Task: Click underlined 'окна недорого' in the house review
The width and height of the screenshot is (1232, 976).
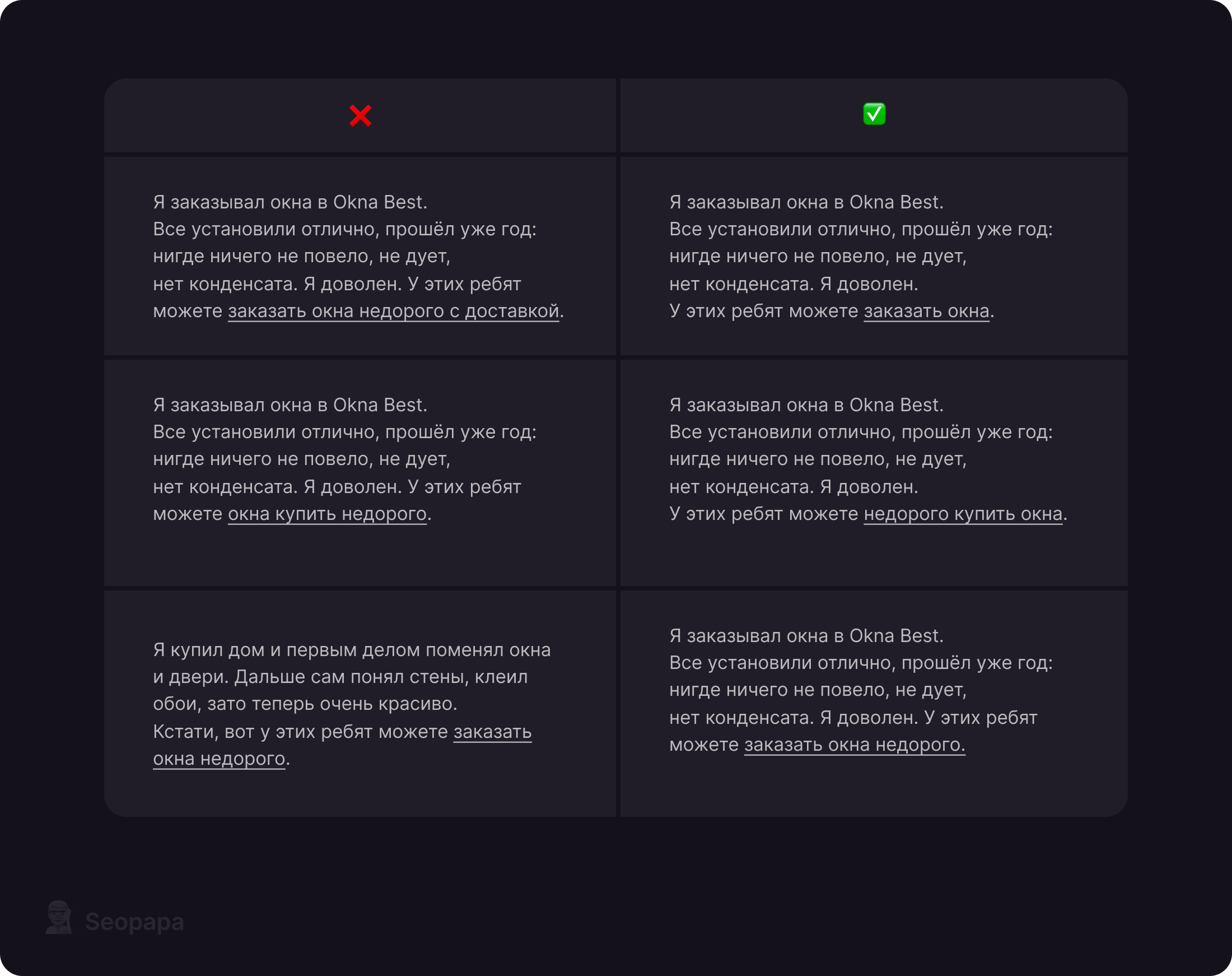Action: (219, 759)
